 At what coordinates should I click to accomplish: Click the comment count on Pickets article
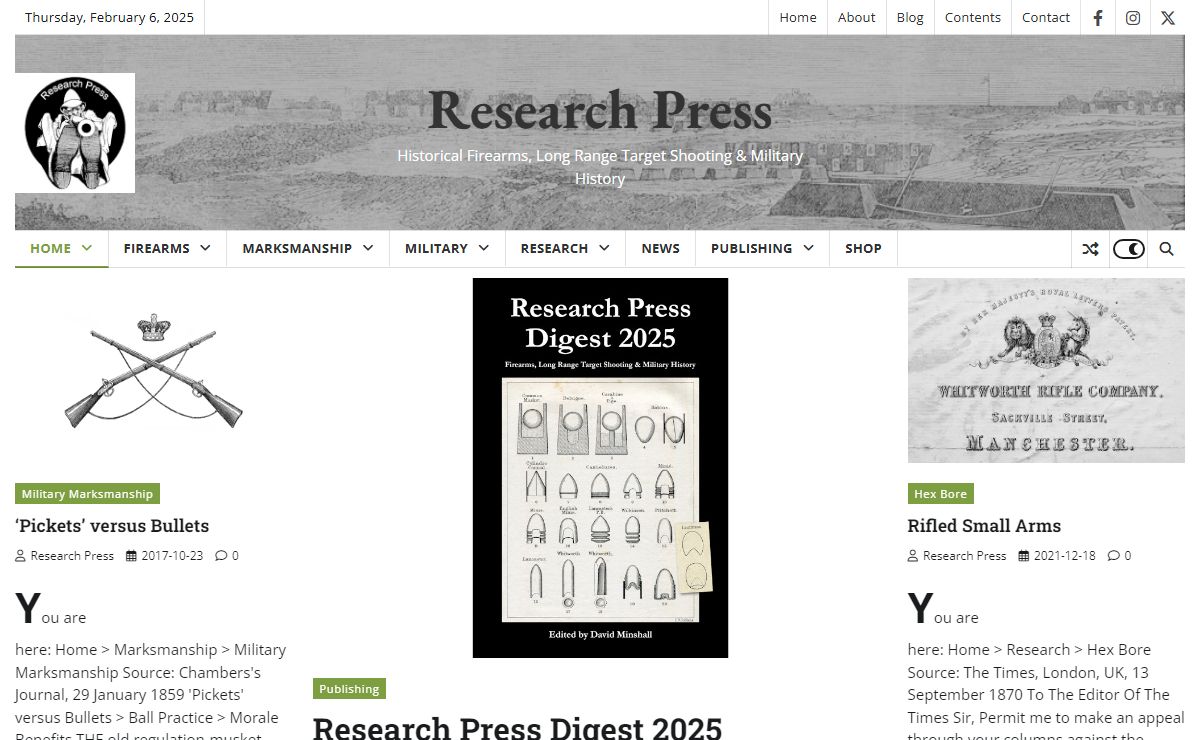[x=227, y=556]
